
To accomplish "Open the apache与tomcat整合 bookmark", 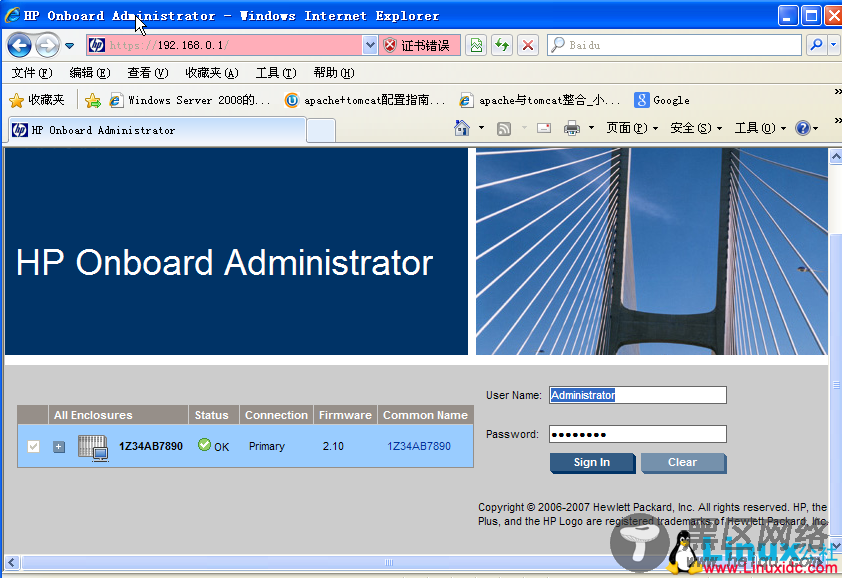I will (x=540, y=100).
